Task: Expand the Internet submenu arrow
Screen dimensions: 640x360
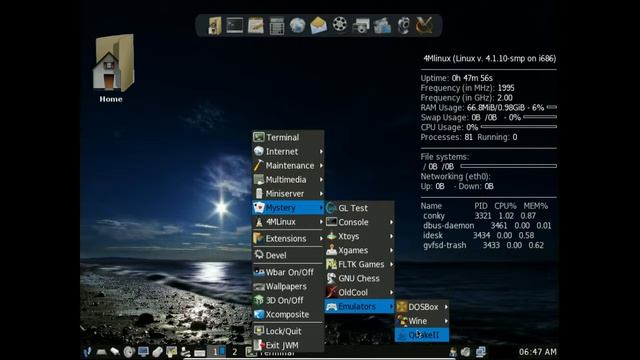Action: [321, 151]
